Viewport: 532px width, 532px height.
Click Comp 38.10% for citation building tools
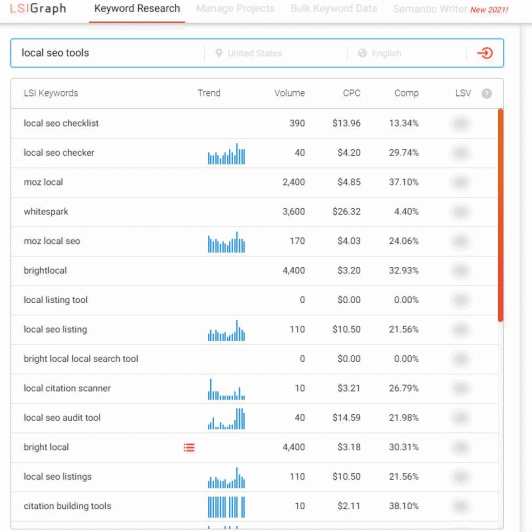pyautogui.click(x=404, y=506)
